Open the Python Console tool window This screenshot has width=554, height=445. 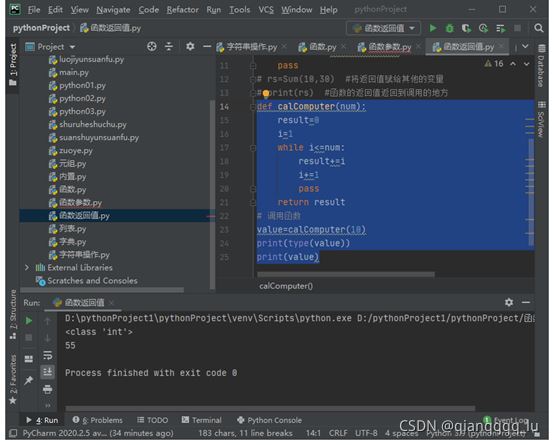click(269, 420)
